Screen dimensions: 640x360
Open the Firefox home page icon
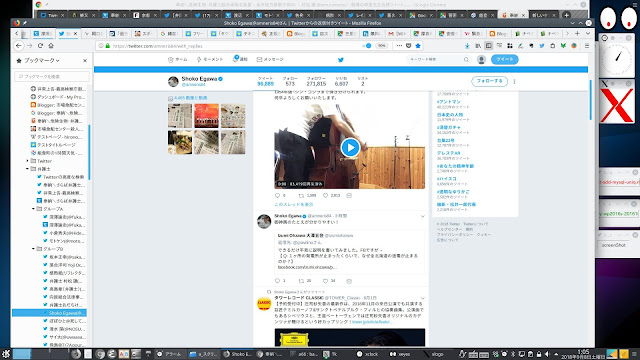[x=51, y=46]
